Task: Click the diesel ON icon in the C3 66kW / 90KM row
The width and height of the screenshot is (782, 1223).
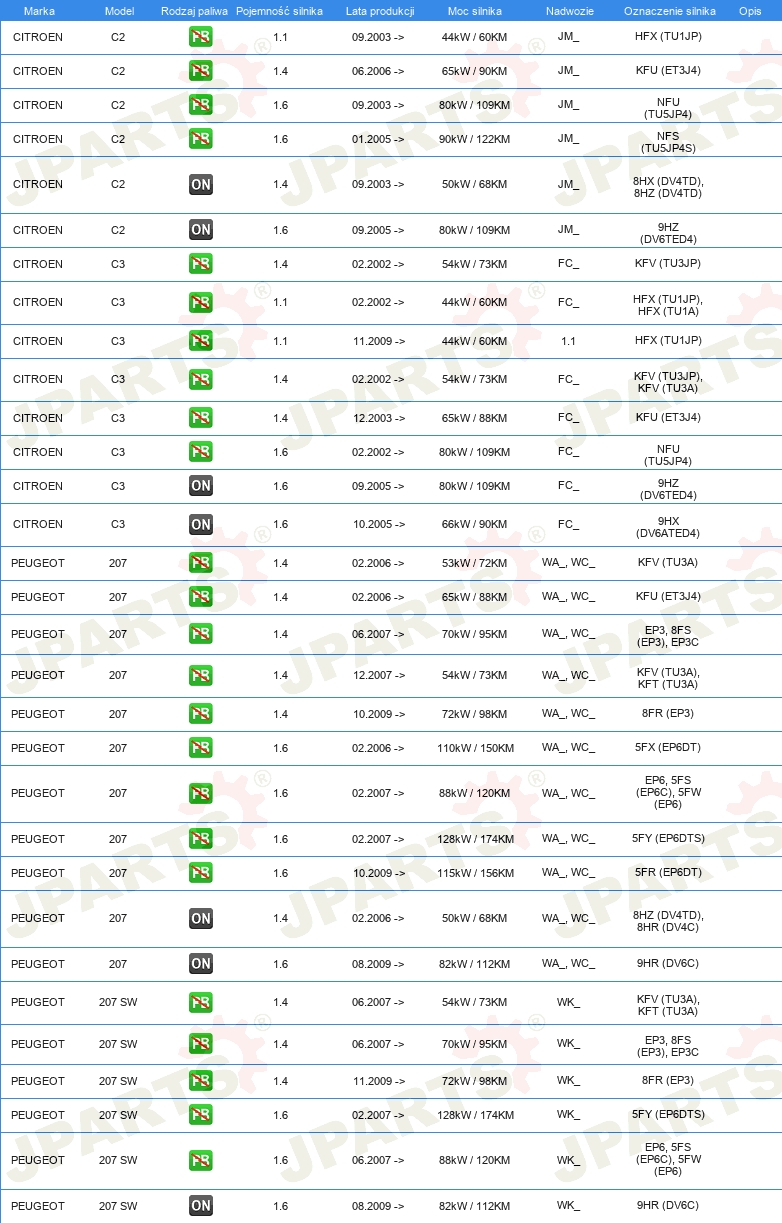Action: [201, 524]
